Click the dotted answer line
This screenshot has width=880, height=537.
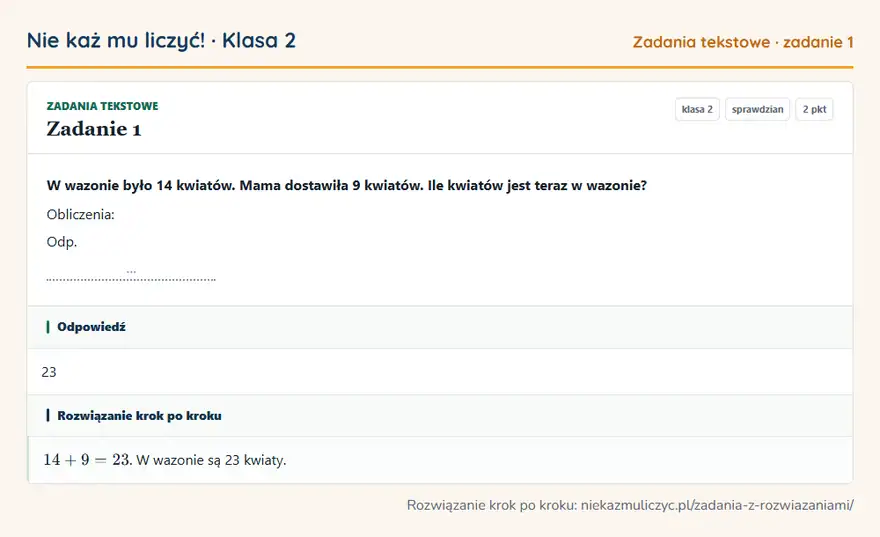131,278
